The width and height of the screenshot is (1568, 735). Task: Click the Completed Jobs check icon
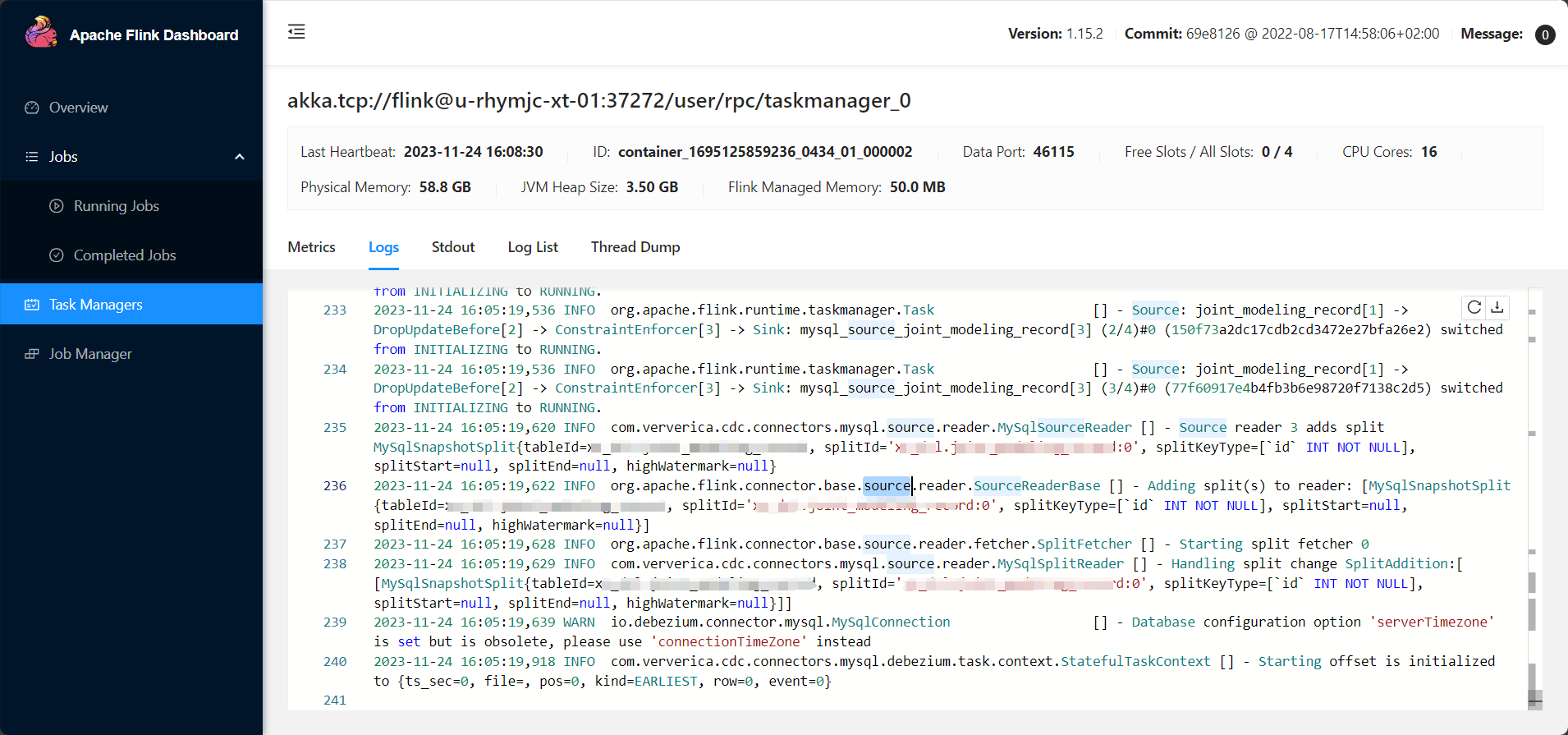pyautogui.click(x=57, y=255)
